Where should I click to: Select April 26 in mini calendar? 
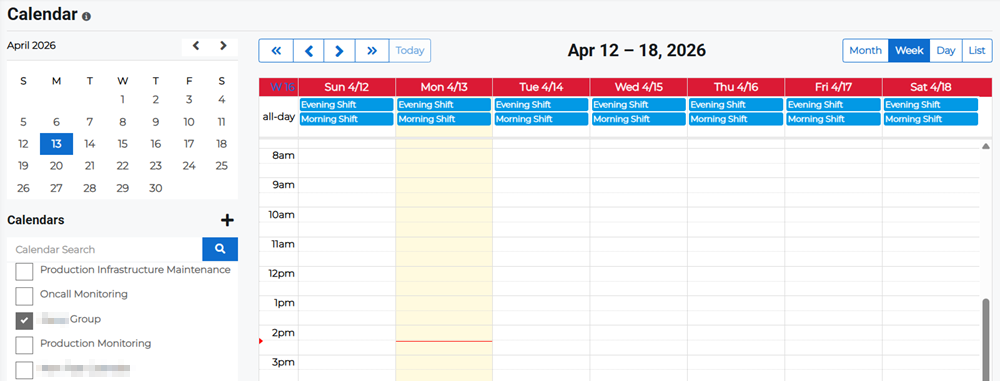(24, 188)
